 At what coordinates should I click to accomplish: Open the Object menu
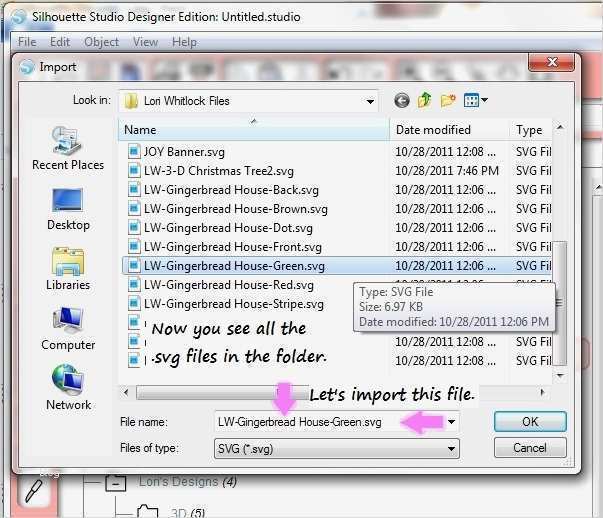pyautogui.click(x=101, y=42)
